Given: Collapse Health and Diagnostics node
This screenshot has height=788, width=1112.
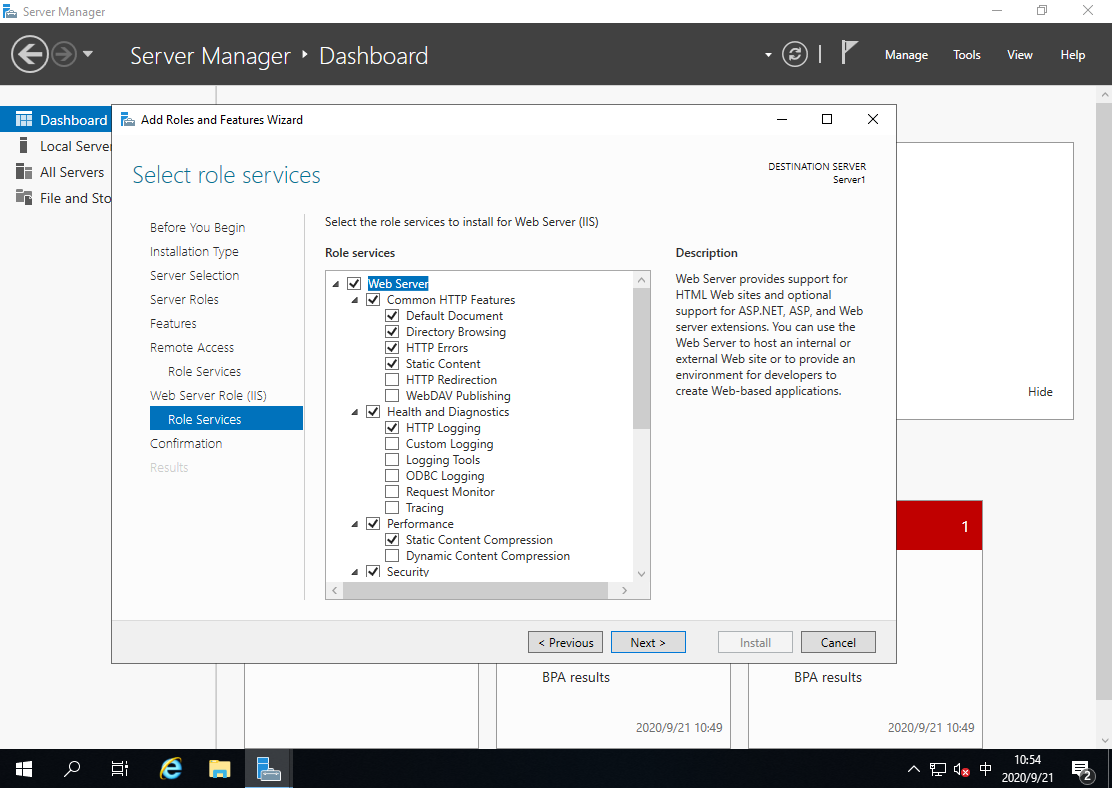Looking at the screenshot, I should tap(355, 412).
